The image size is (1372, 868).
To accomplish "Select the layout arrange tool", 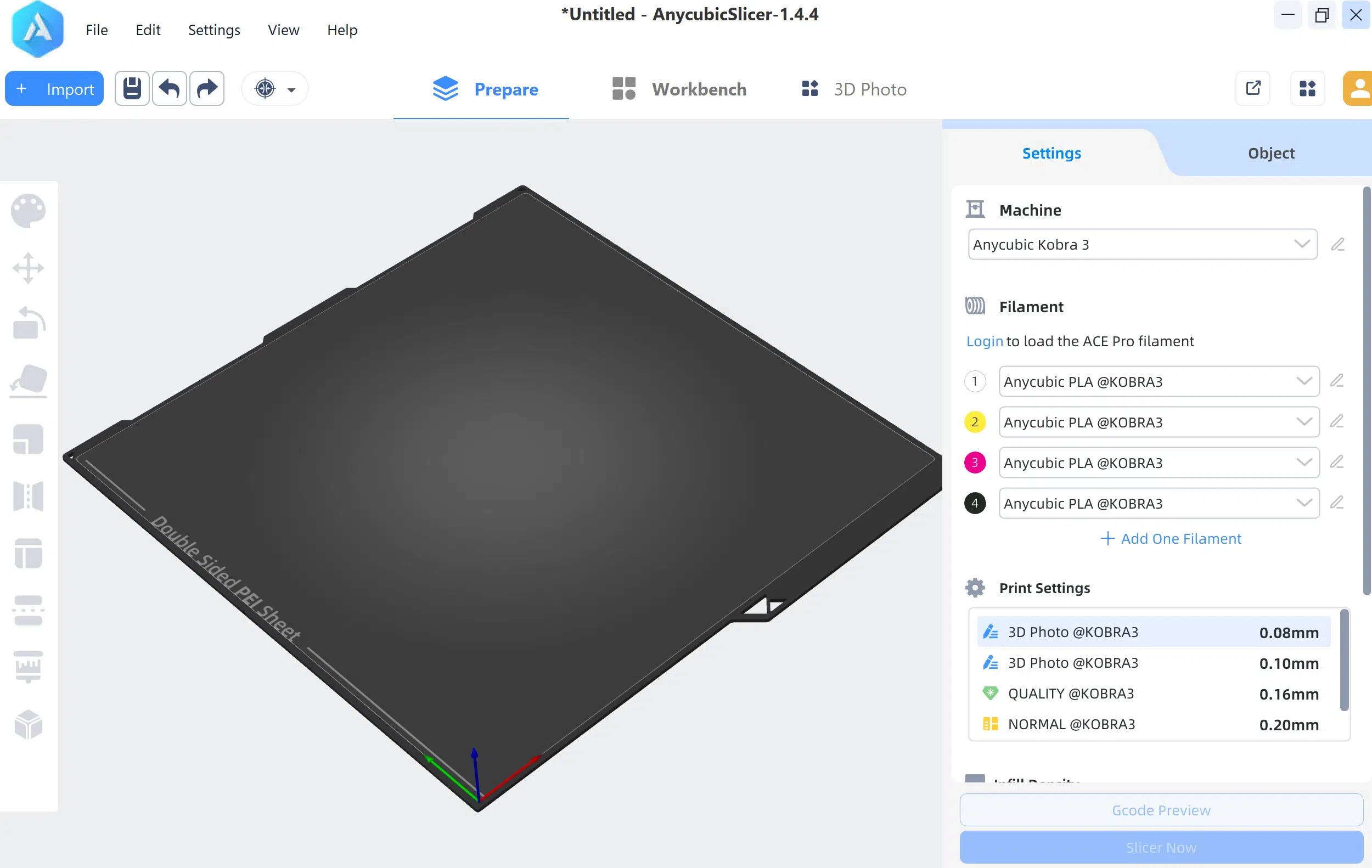I will [29, 553].
